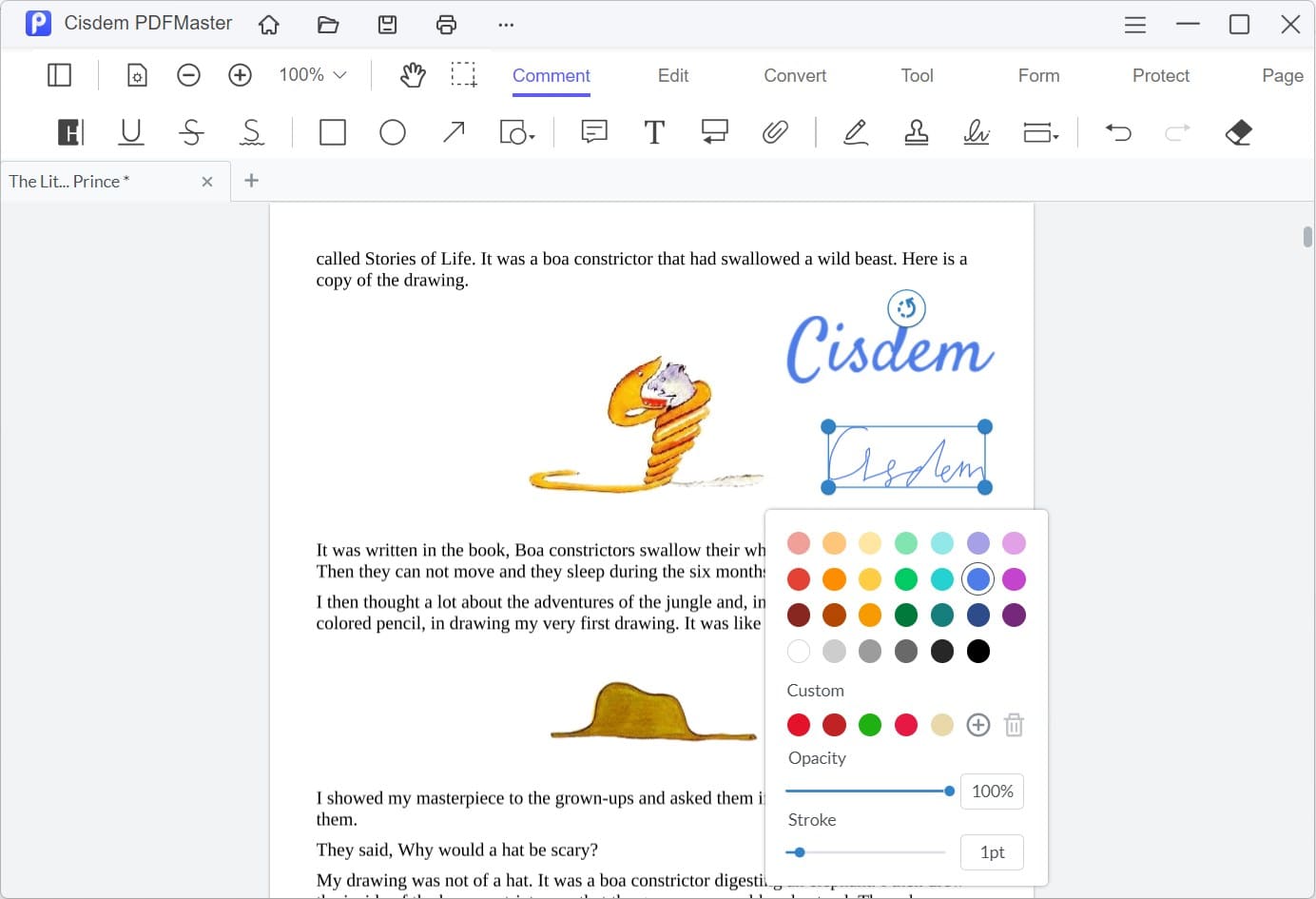
Task: Select the Rectangle shape tool
Action: (332, 132)
